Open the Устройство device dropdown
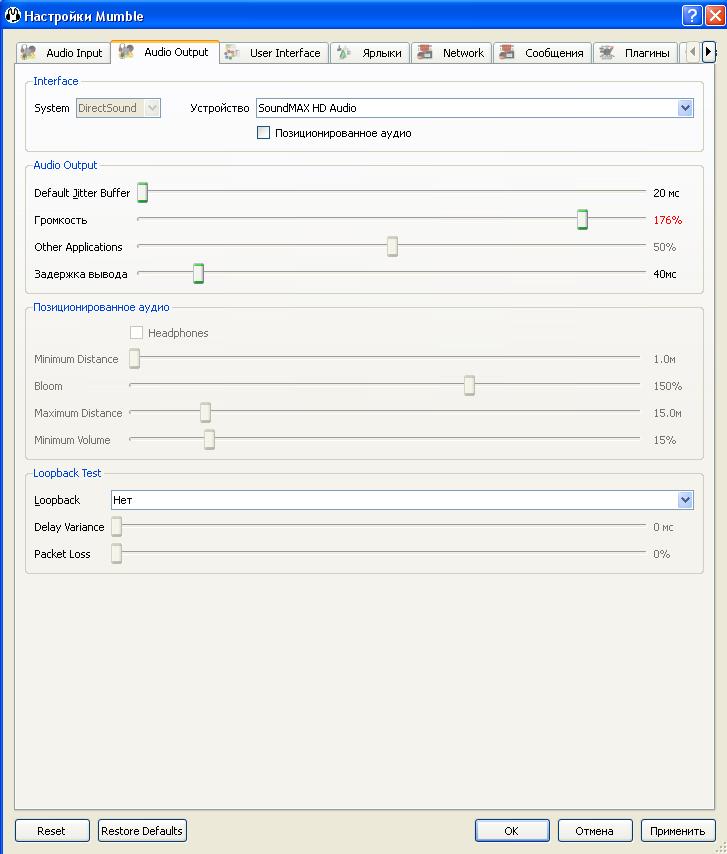The image size is (727, 854). point(684,108)
